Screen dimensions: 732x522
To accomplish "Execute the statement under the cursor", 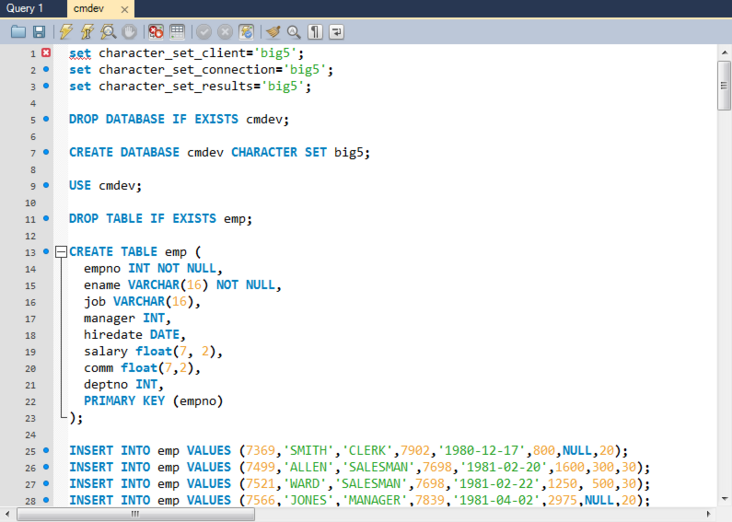I will [87, 32].
